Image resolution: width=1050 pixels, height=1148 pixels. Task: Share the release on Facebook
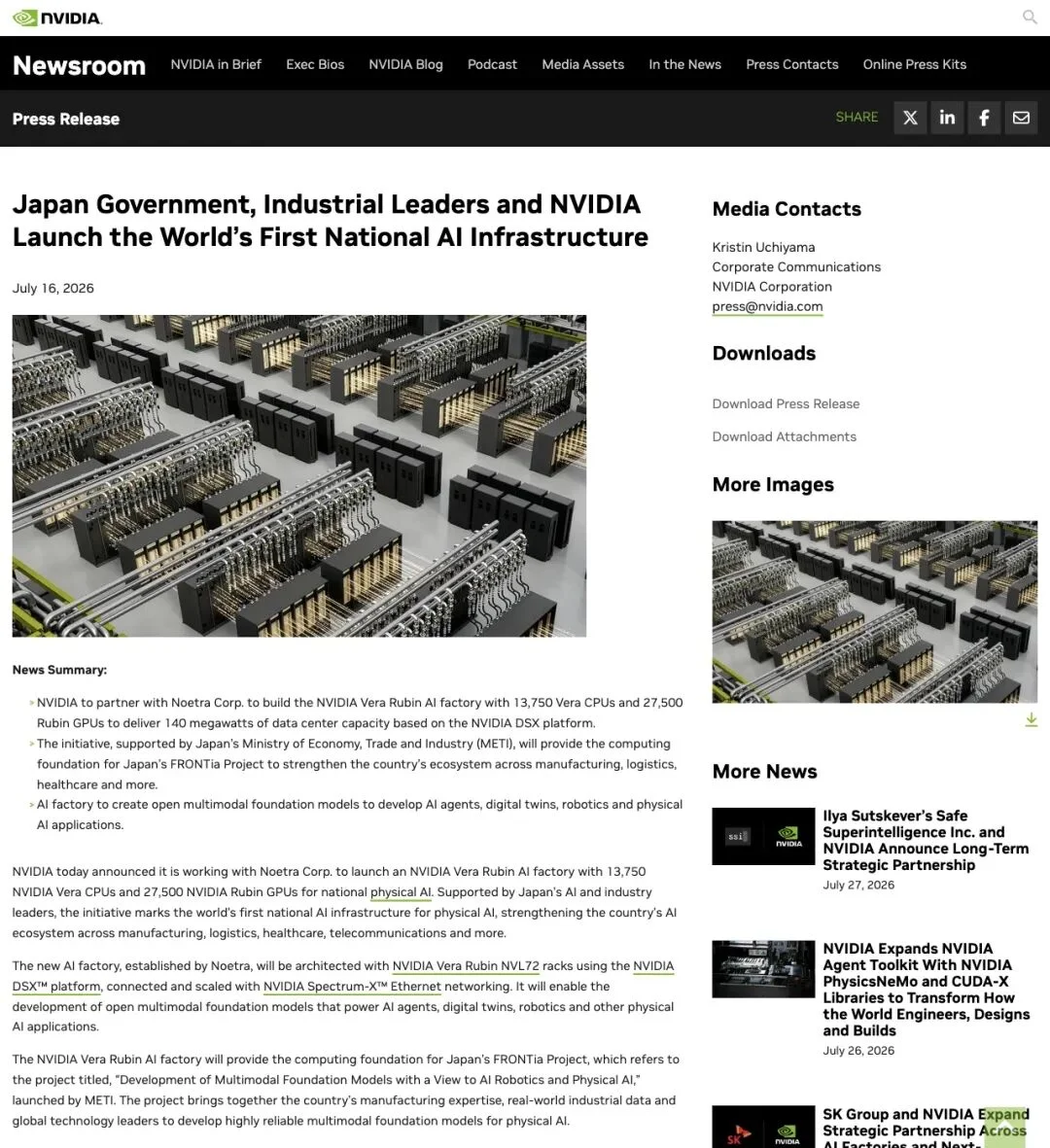coord(984,118)
